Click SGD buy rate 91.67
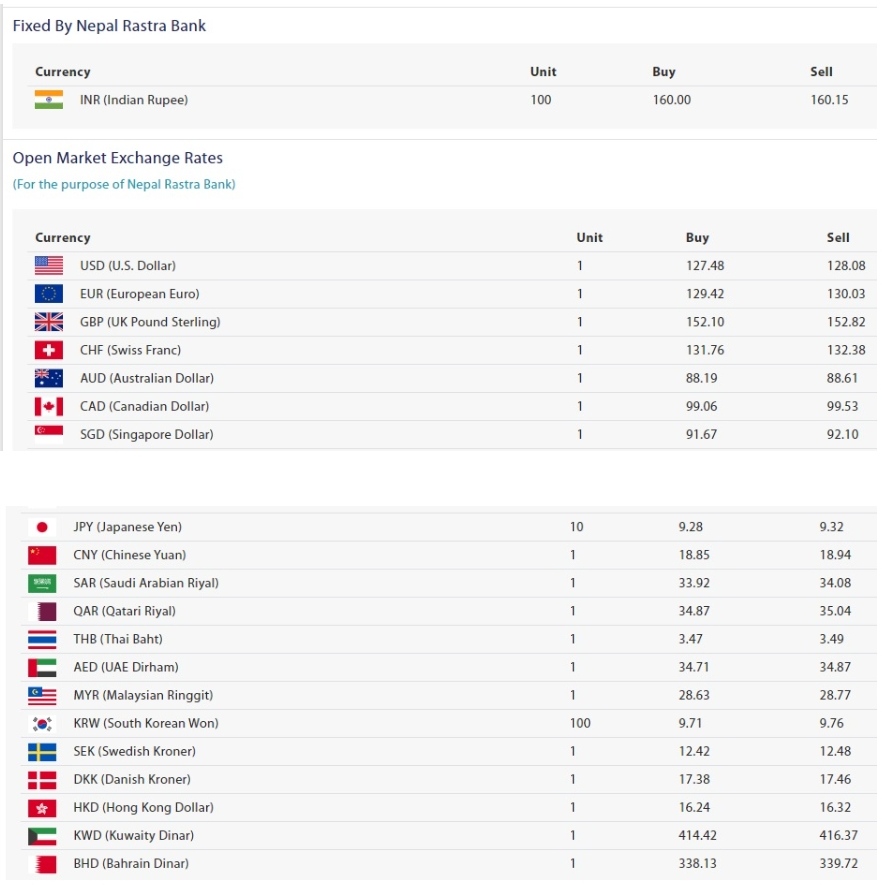The width and height of the screenshot is (882, 885). pos(701,434)
